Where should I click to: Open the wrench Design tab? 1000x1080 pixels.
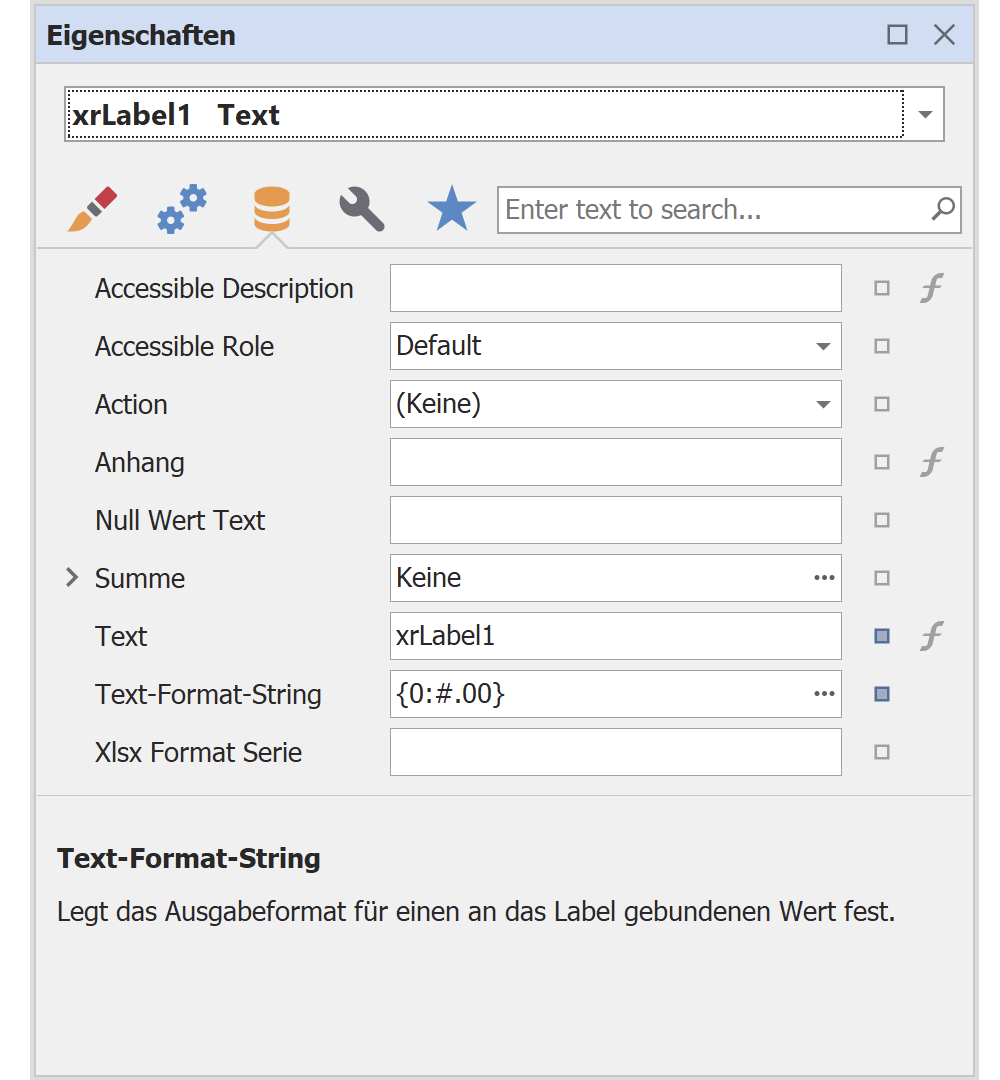(361, 209)
